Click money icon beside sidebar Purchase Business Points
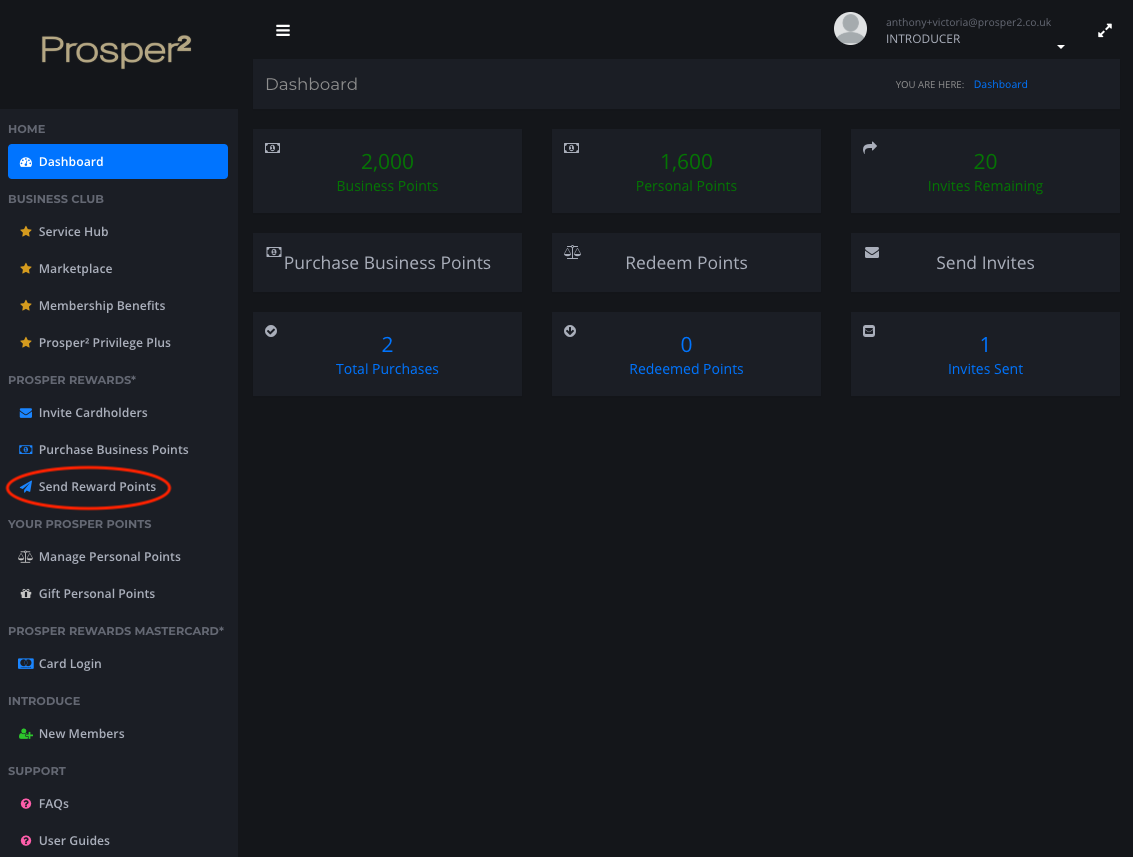 pyautogui.click(x=26, y=449)
